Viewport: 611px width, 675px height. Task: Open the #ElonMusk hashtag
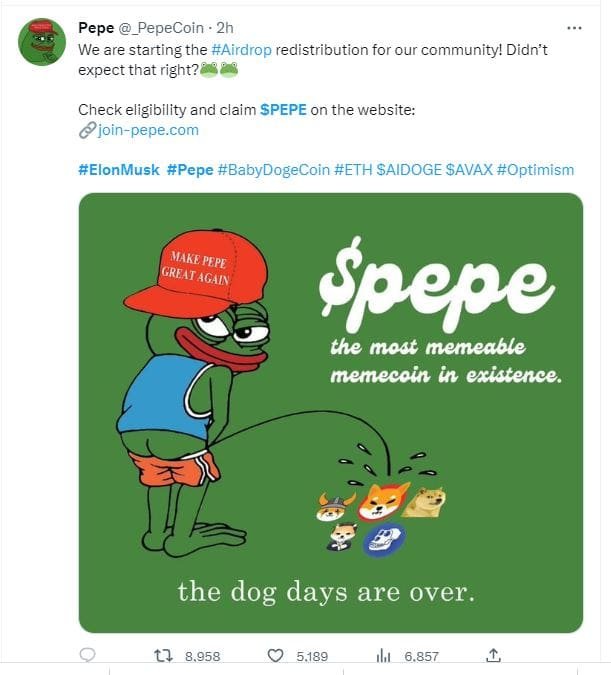tap(118, 170)
